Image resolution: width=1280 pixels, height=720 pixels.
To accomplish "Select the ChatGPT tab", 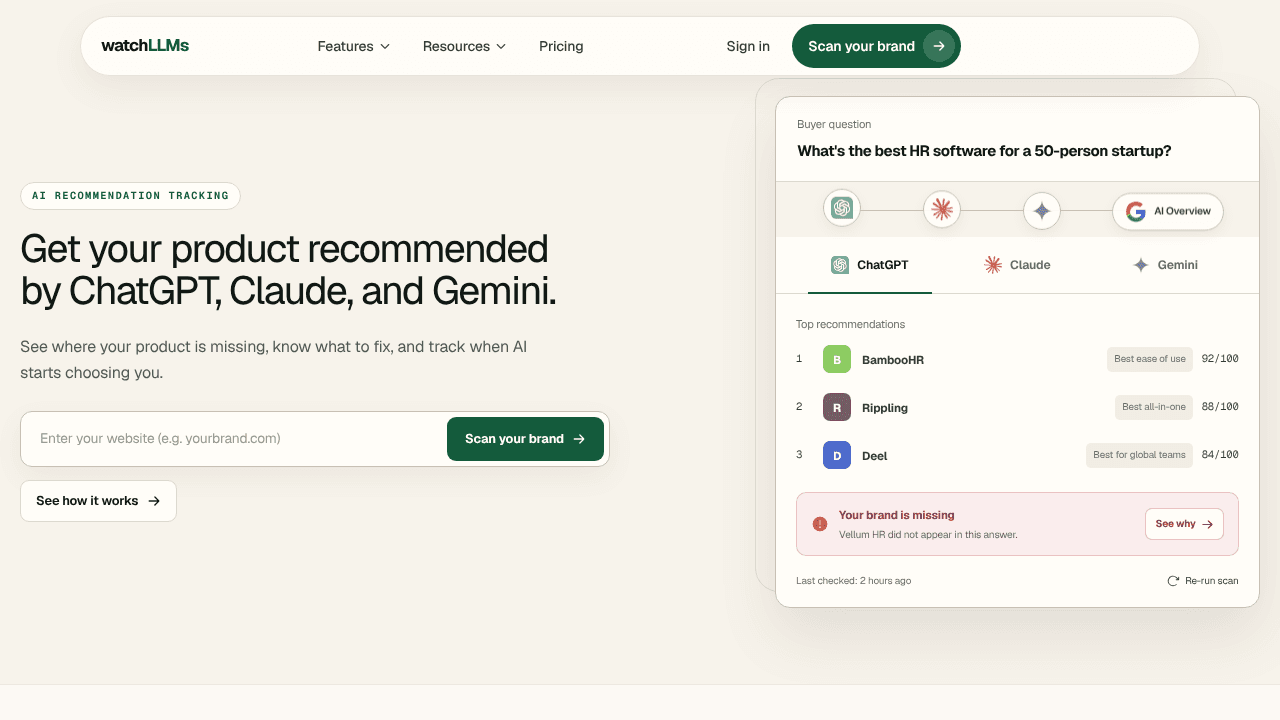I will (870, 265).
